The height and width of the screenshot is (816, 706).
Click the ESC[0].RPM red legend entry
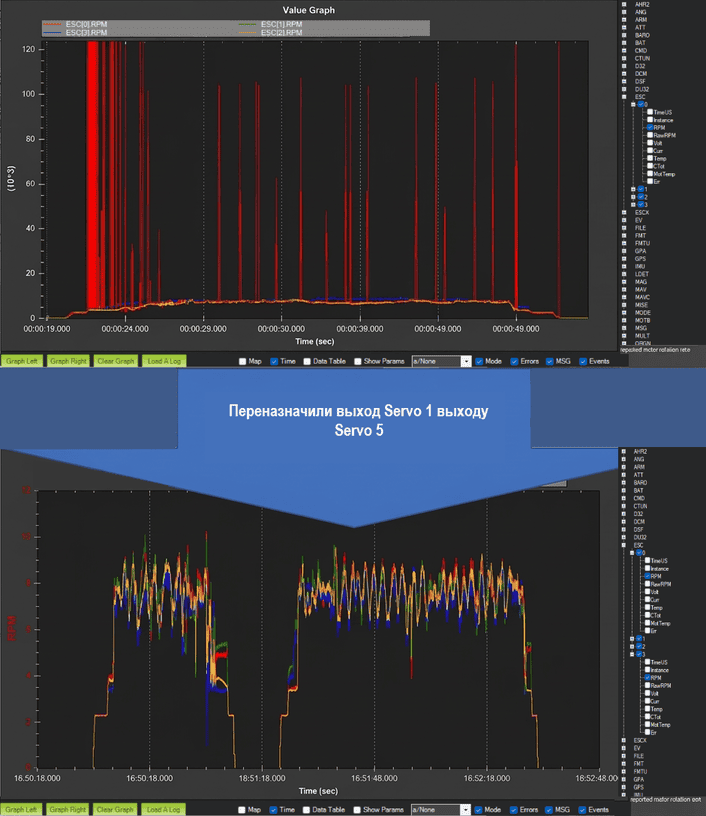85,24
